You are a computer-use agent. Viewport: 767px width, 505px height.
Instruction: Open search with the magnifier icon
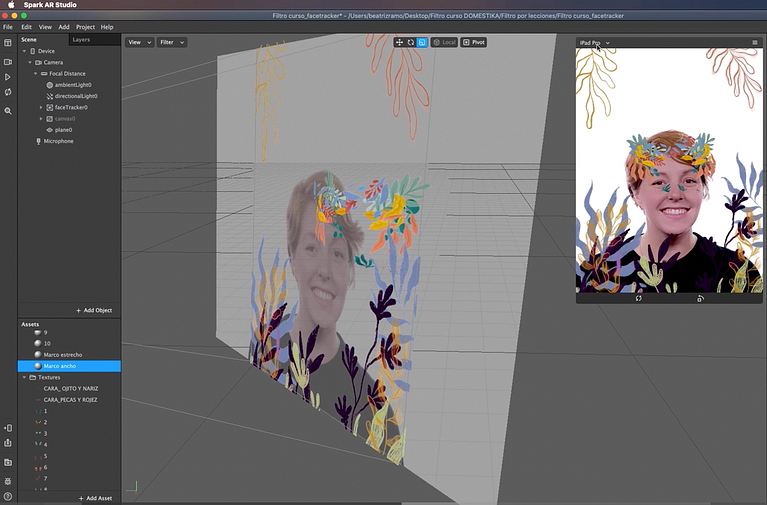8,110
